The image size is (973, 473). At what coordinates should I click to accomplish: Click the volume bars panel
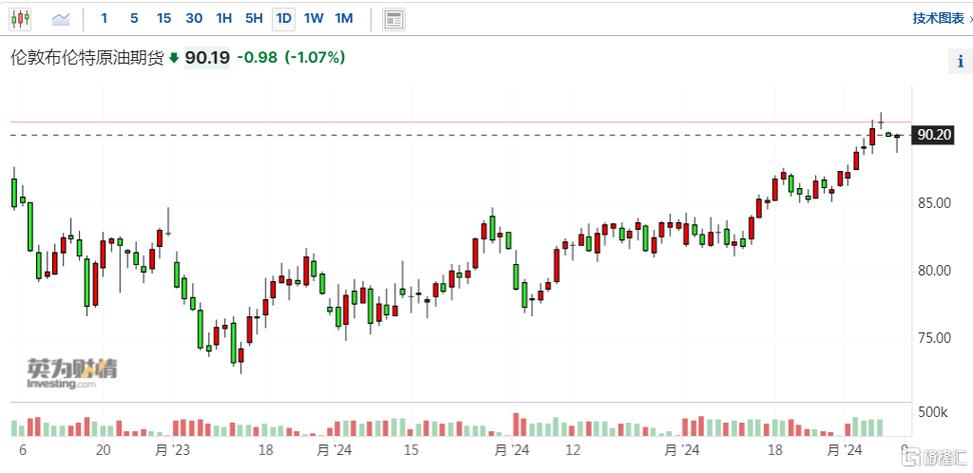pos(450,425)
